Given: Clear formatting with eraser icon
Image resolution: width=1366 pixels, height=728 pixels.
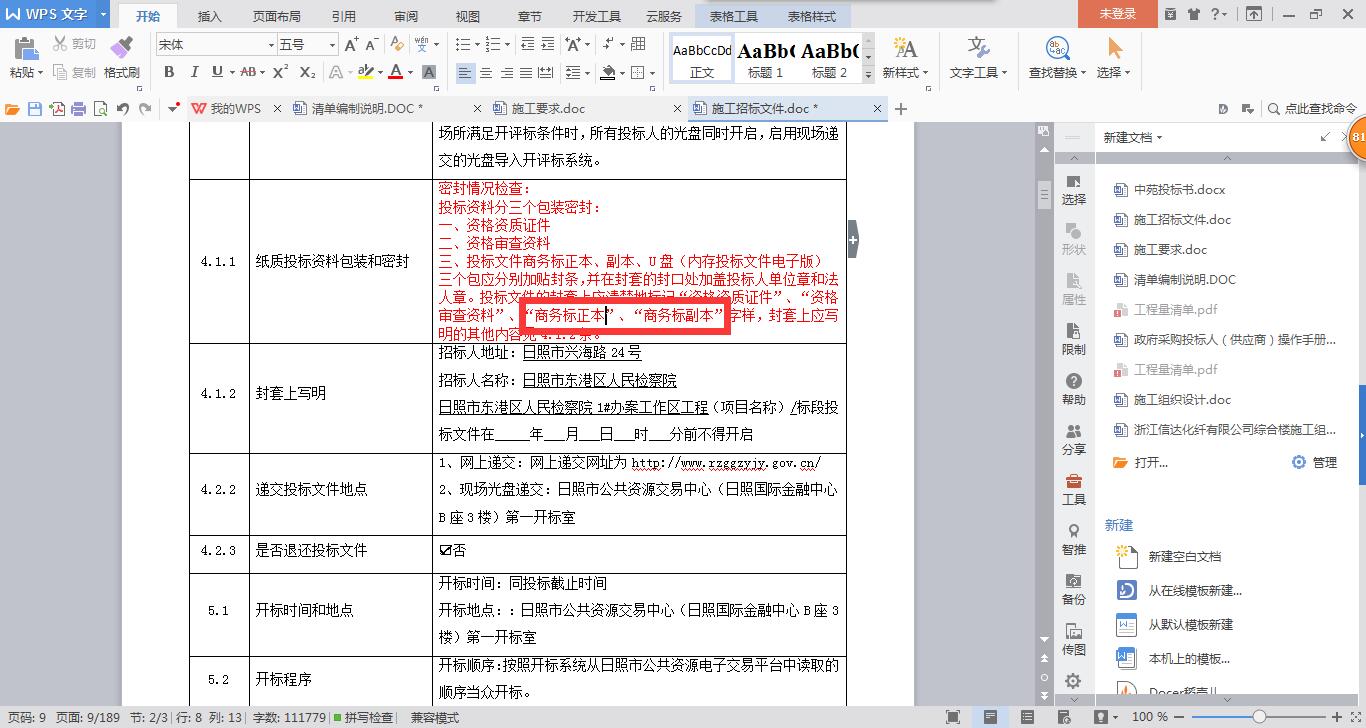Looking at the screenshot, I should [397, 45].
